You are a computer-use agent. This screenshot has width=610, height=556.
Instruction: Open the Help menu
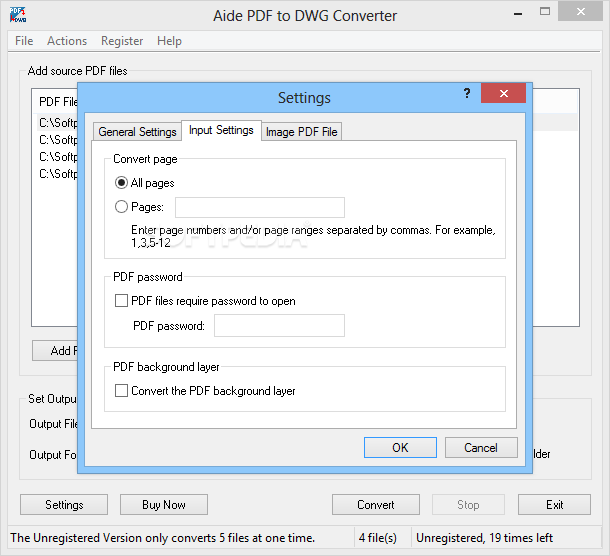pos(169,41)
